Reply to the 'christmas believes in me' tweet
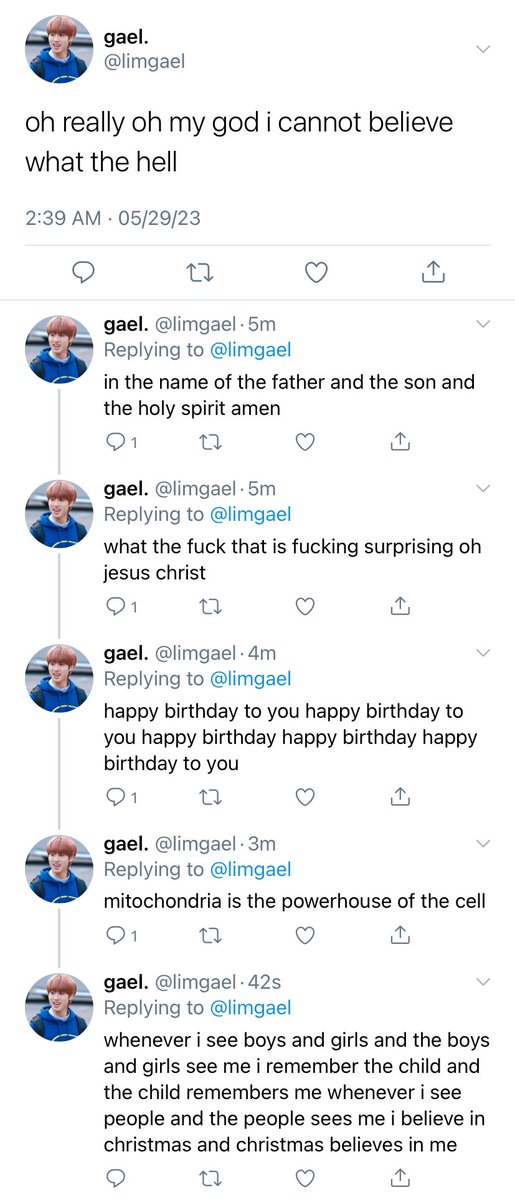The height and width of the screenshot is (1200, 515). (x=114, y=1176)
